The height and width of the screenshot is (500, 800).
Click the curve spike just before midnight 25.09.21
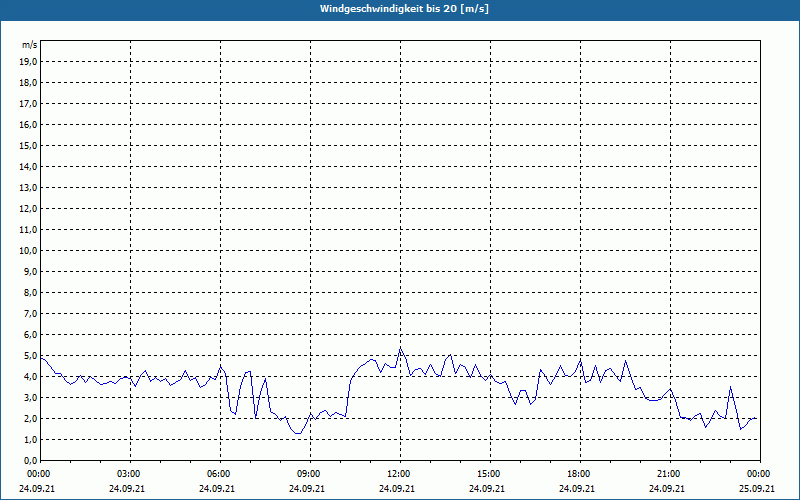731,387
